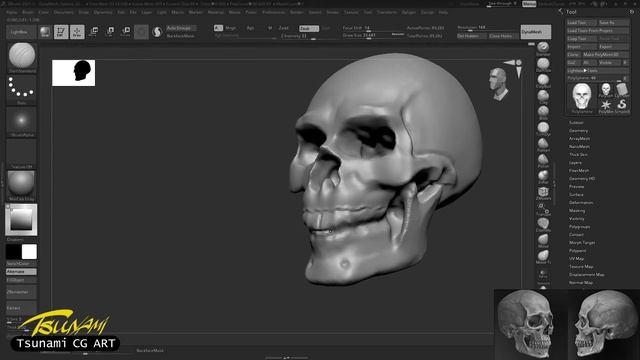This screenshot has height=360, width=640.
Task: Expand the Layers sub-palette
Action: (x=575, y=163)
